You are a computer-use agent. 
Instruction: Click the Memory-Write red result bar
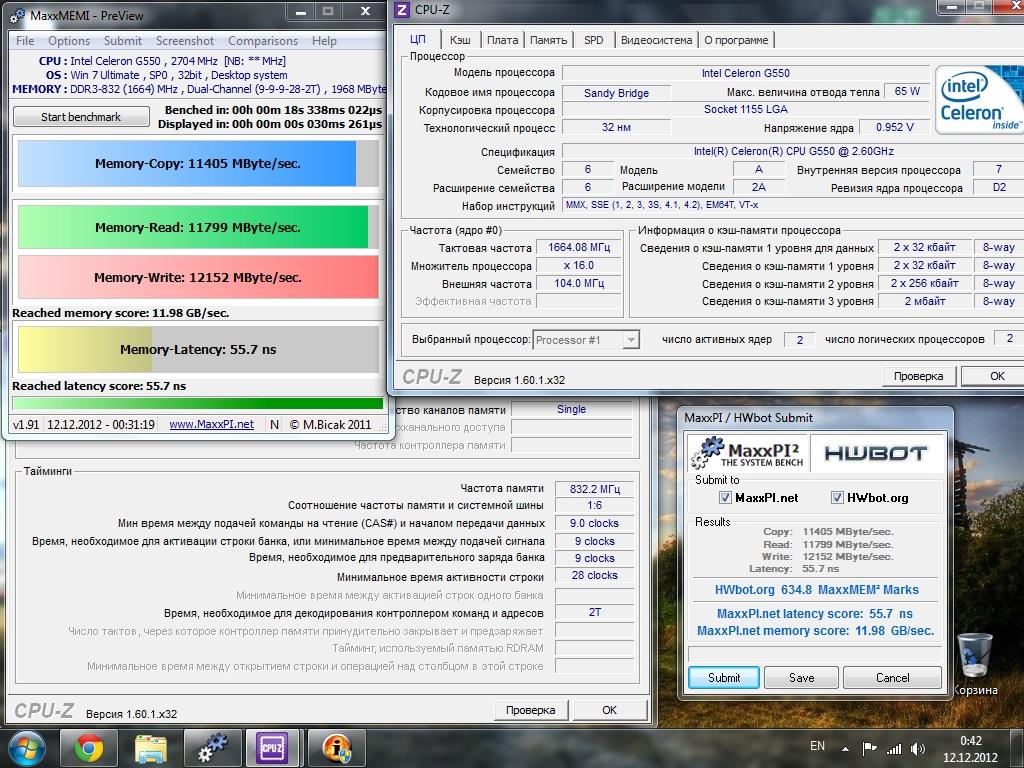click(198, 278)
